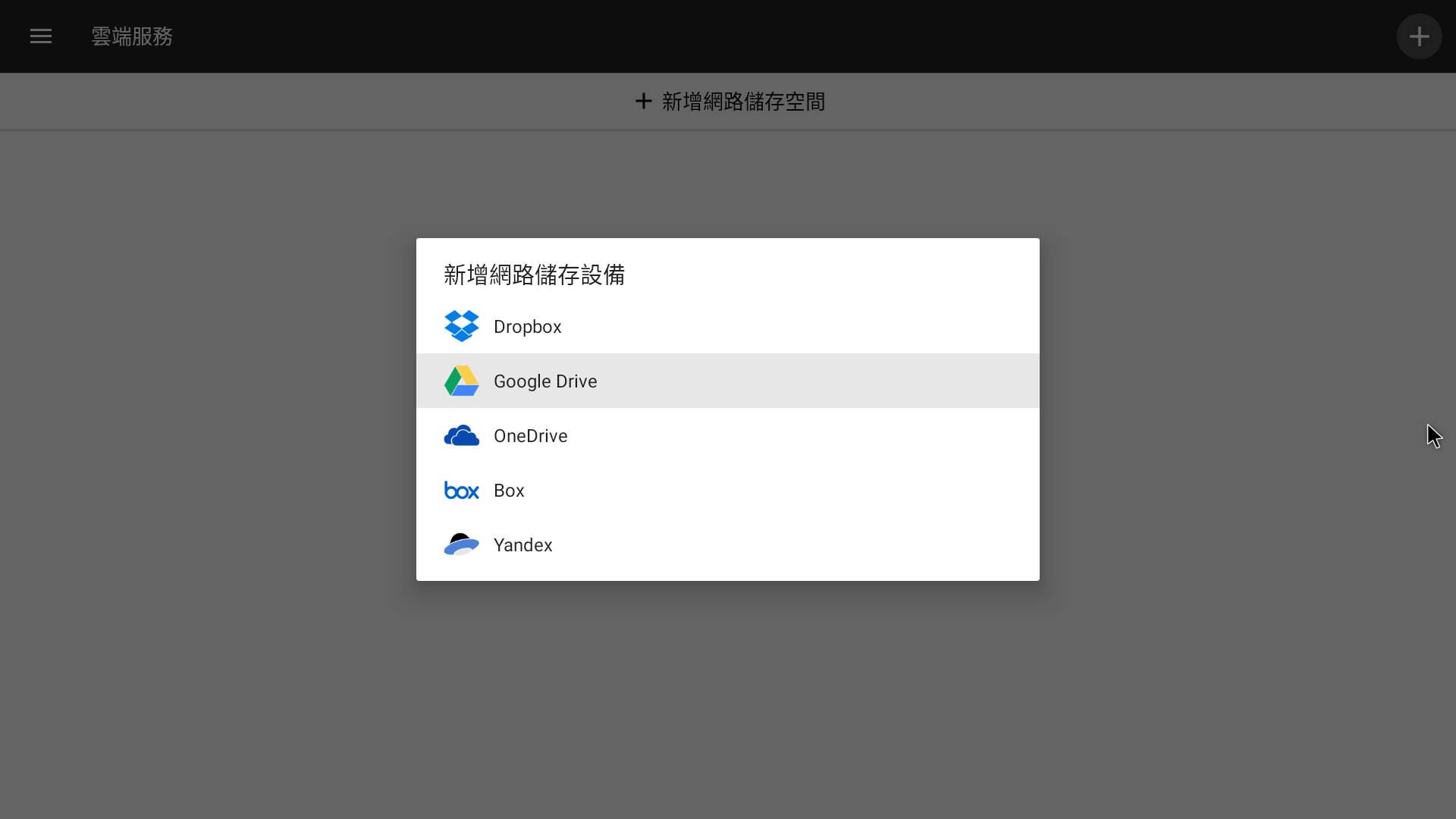The width and height of the screenshot is (1456, 819).
Task: Select the Box option
Action: click(728, 490)
